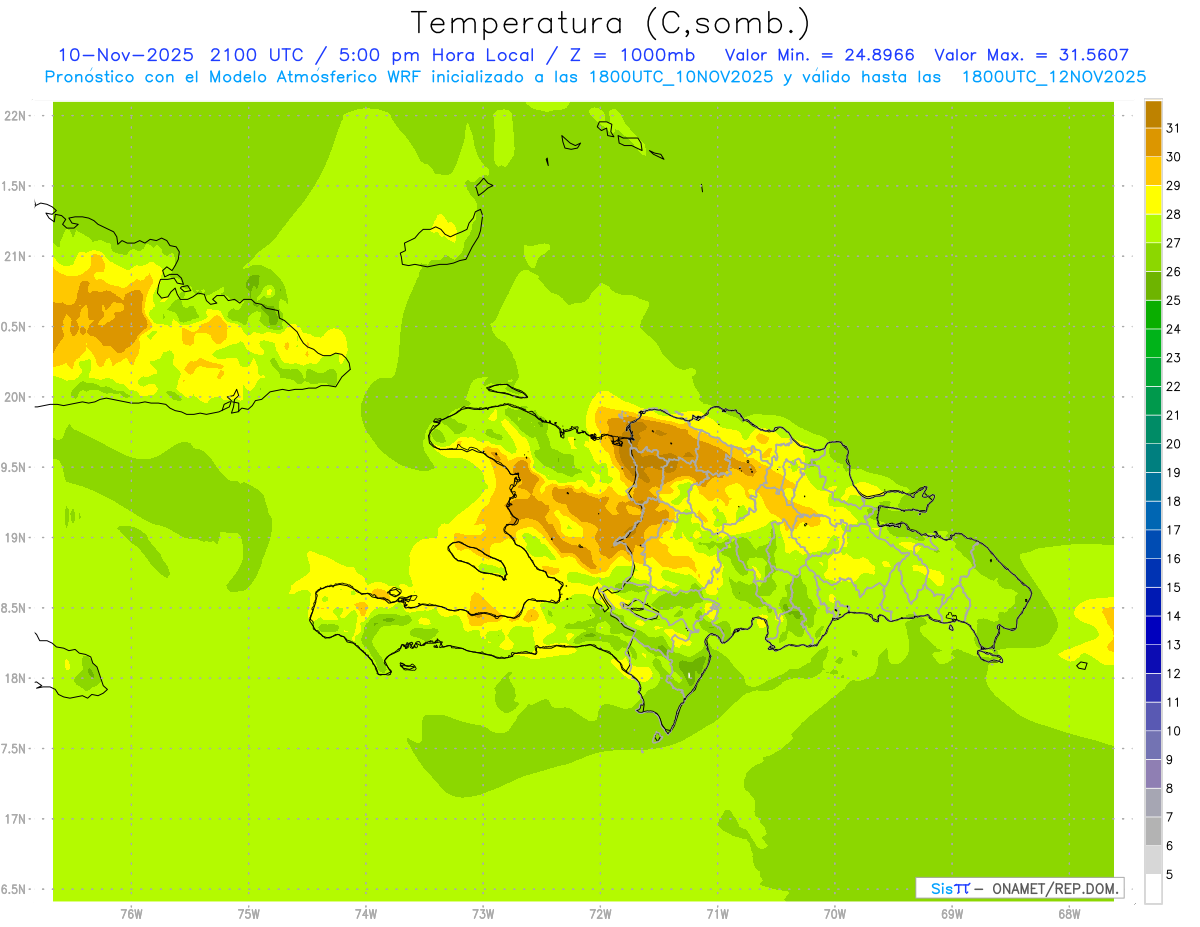Click the "69W" longitude axis label
Viewport: 1200px width, 927px height.
952,914
